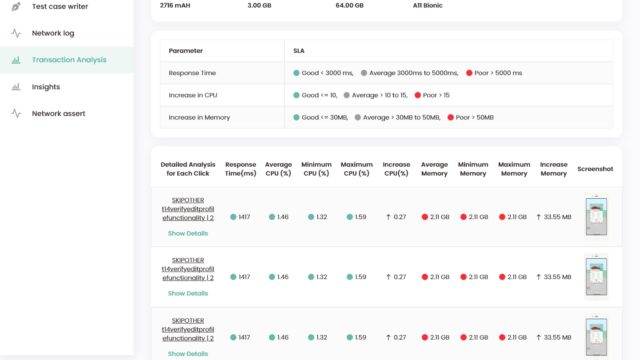
Task: Click the A11 Bionic processor value
Action: (x=427, y=6)
